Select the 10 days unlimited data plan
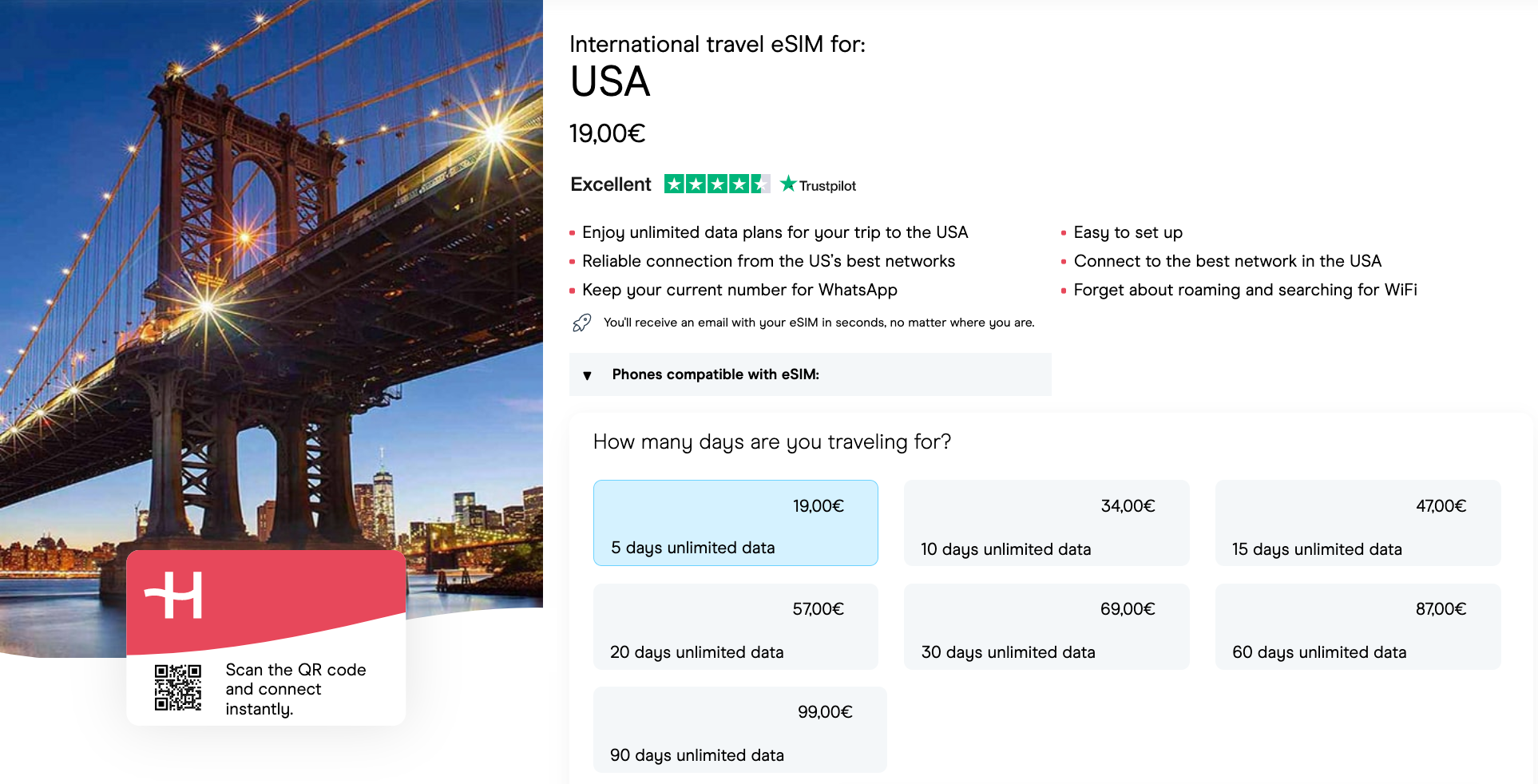This screenshot has width=1538, height=784. point(1046,523)
